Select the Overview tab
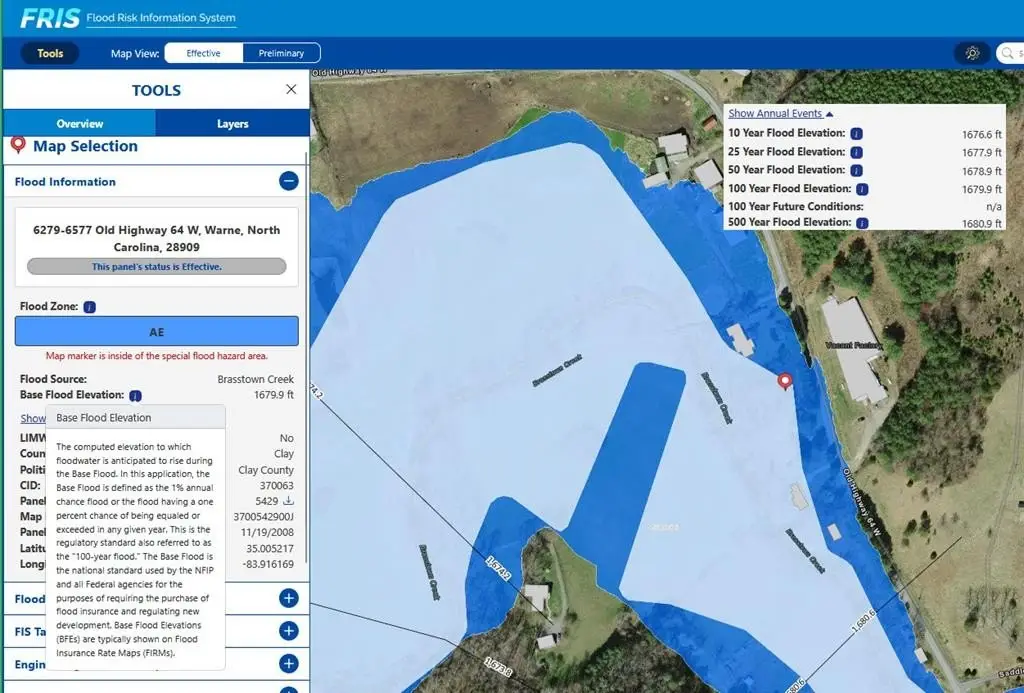The width and height of the screenshot is (1024, 693). (80, 124)
